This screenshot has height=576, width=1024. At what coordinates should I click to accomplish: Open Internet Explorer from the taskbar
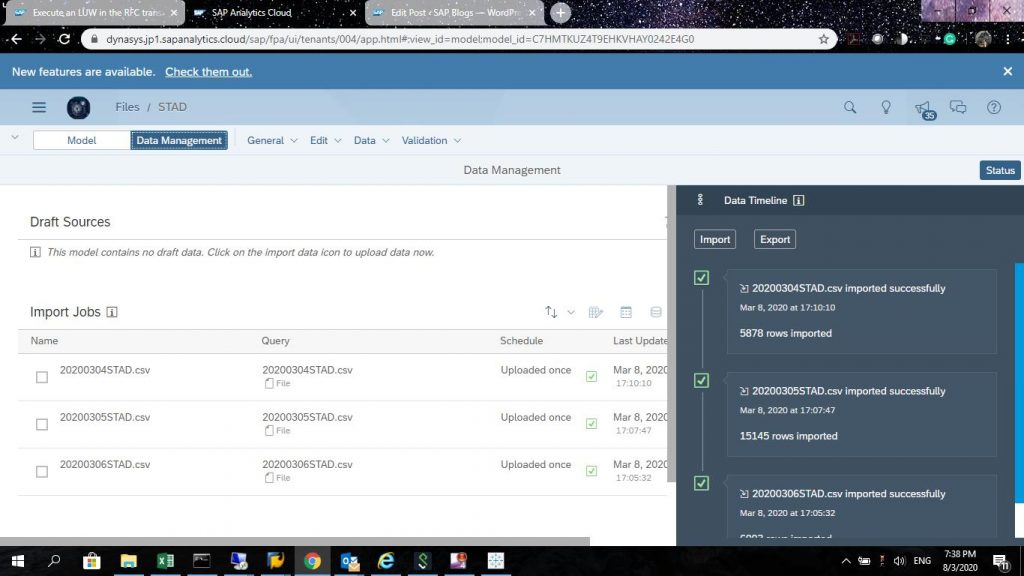[386, 561]
